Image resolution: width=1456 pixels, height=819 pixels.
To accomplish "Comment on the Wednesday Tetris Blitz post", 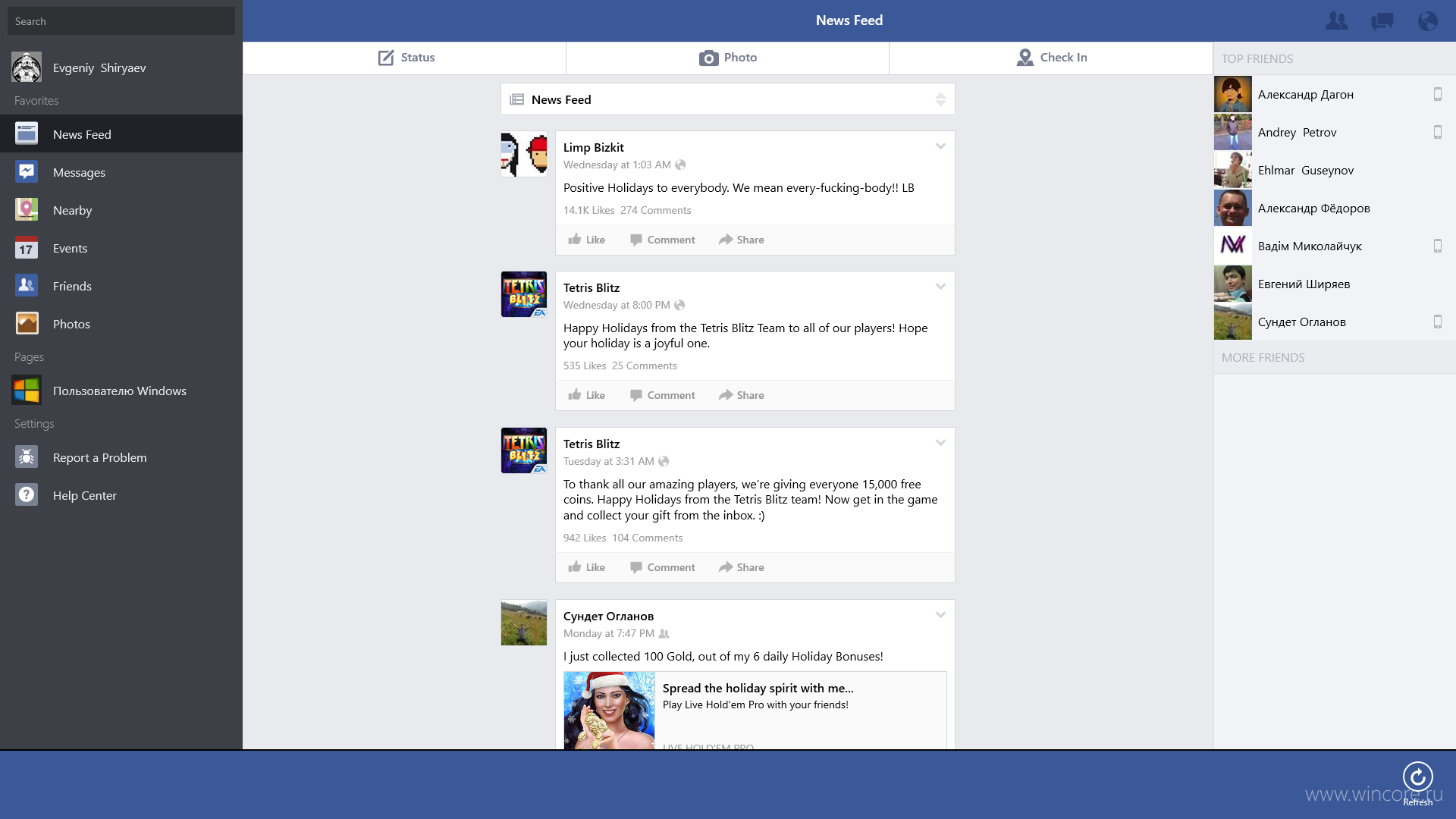I will pyautogui.click(x=663, y=395).
